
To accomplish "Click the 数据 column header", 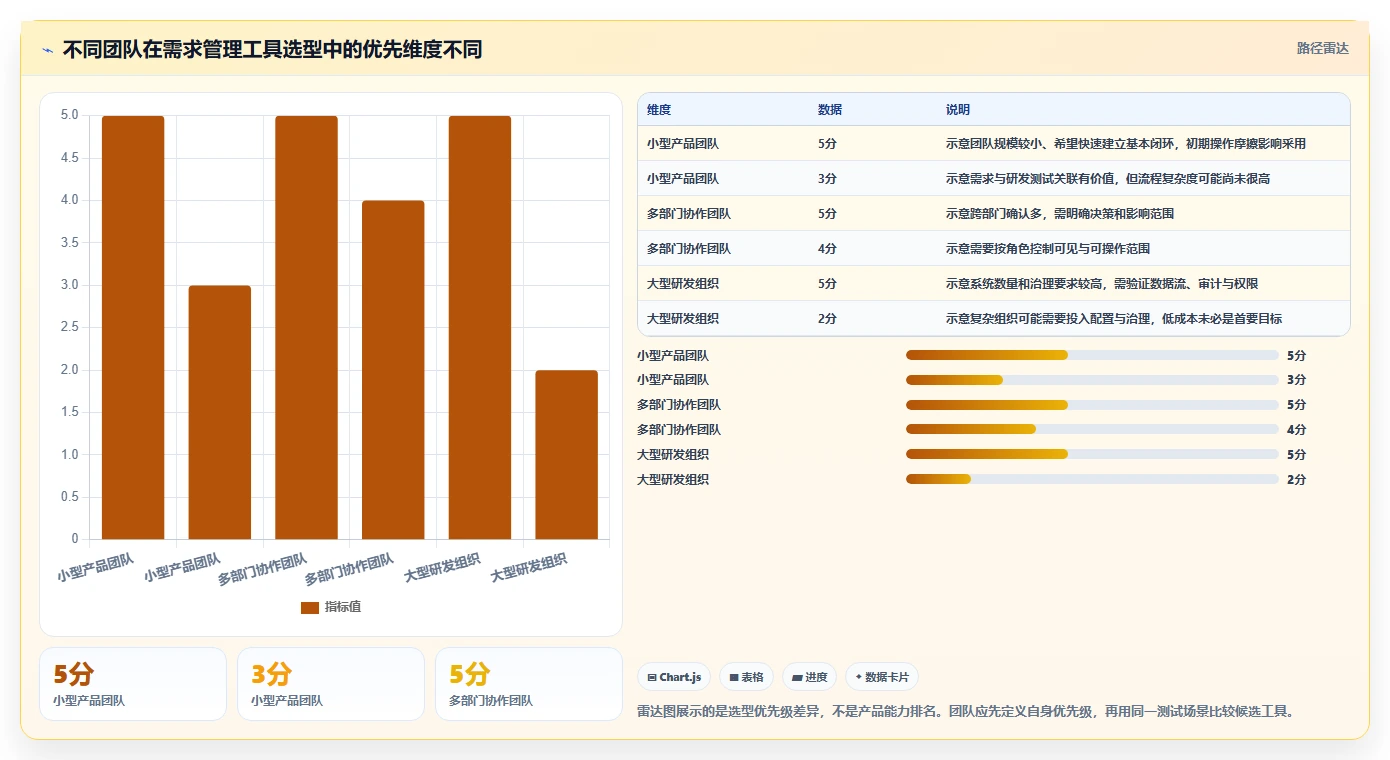I will coord(830,110).
